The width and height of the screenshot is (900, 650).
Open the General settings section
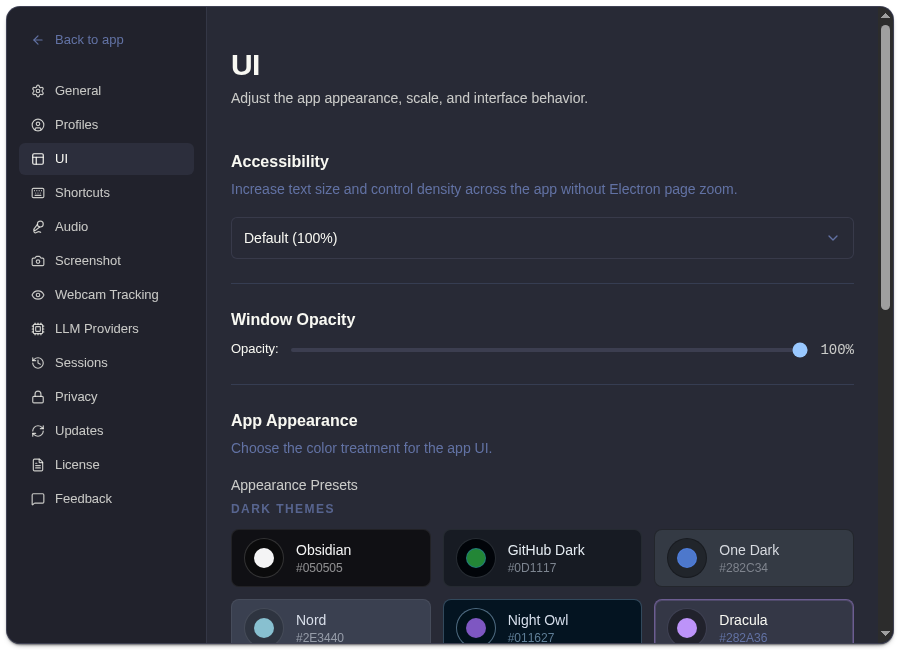(107, 91)
